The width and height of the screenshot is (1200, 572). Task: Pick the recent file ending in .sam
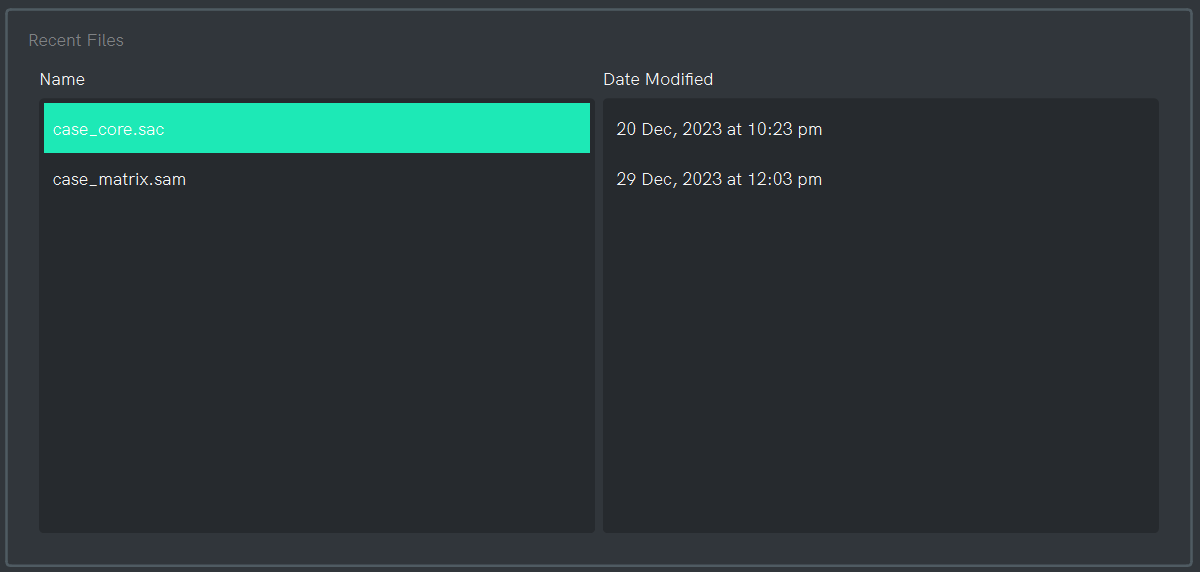coord(119,180)
